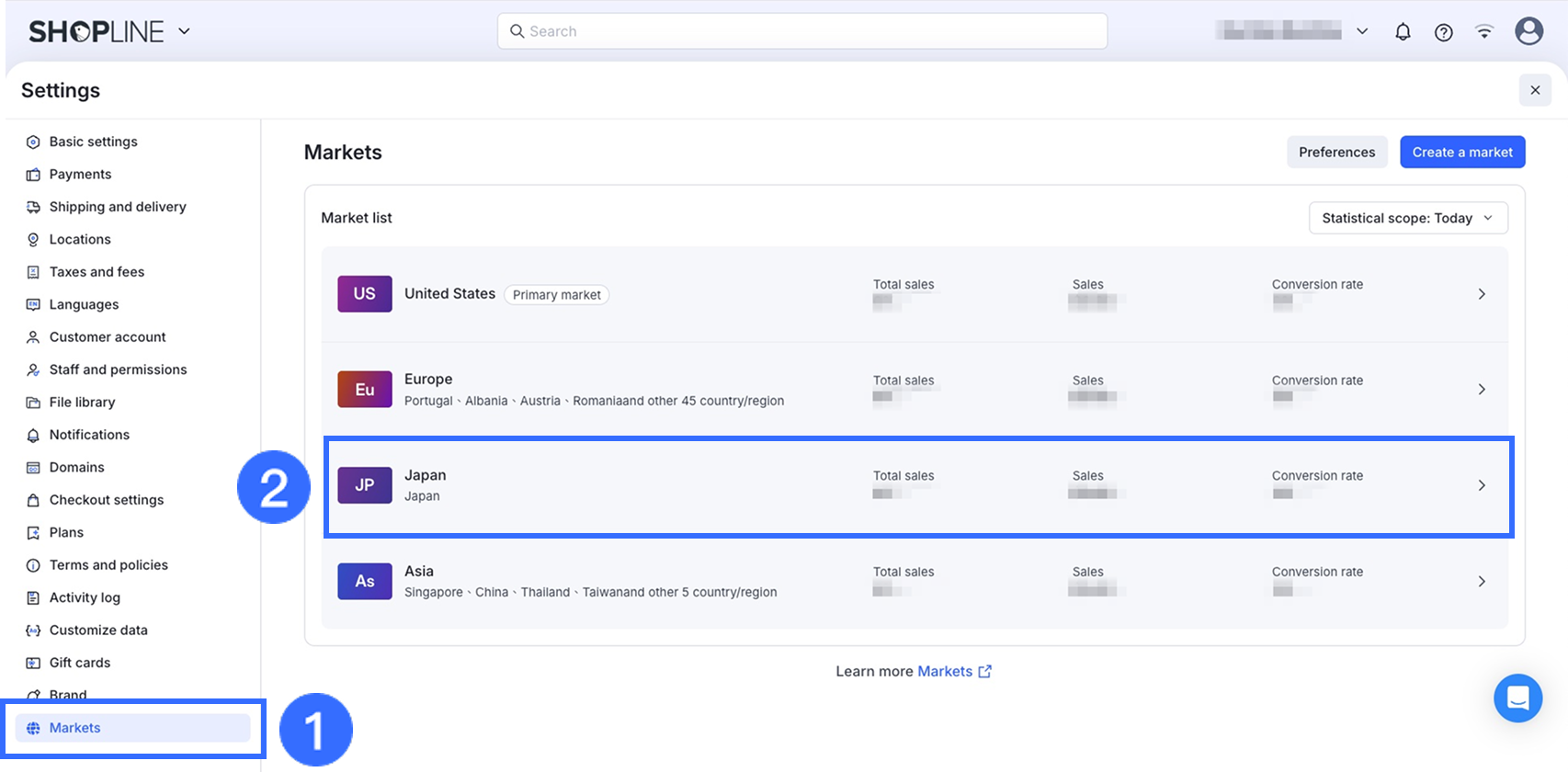1568x772 pixels.
Task: Open the live chat bubble icon
Action: [x=1517, y=698]
